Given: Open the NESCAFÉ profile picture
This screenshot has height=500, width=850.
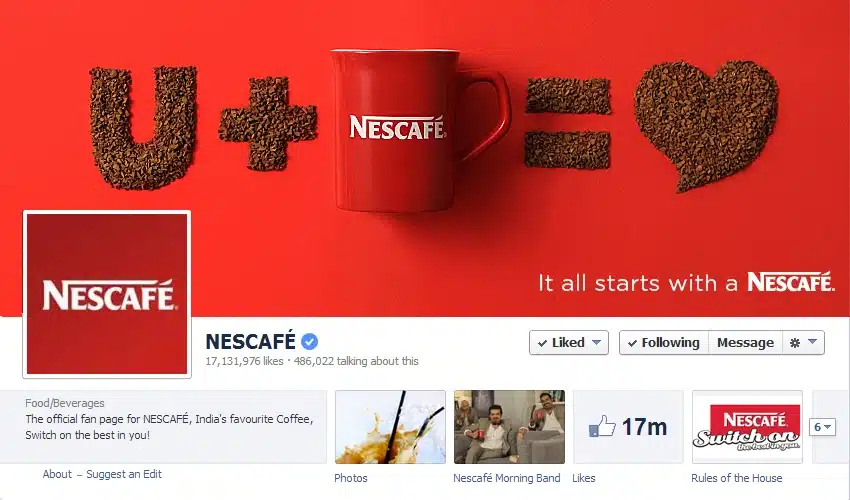Looking at the screenshot, I should coord(107,294).
